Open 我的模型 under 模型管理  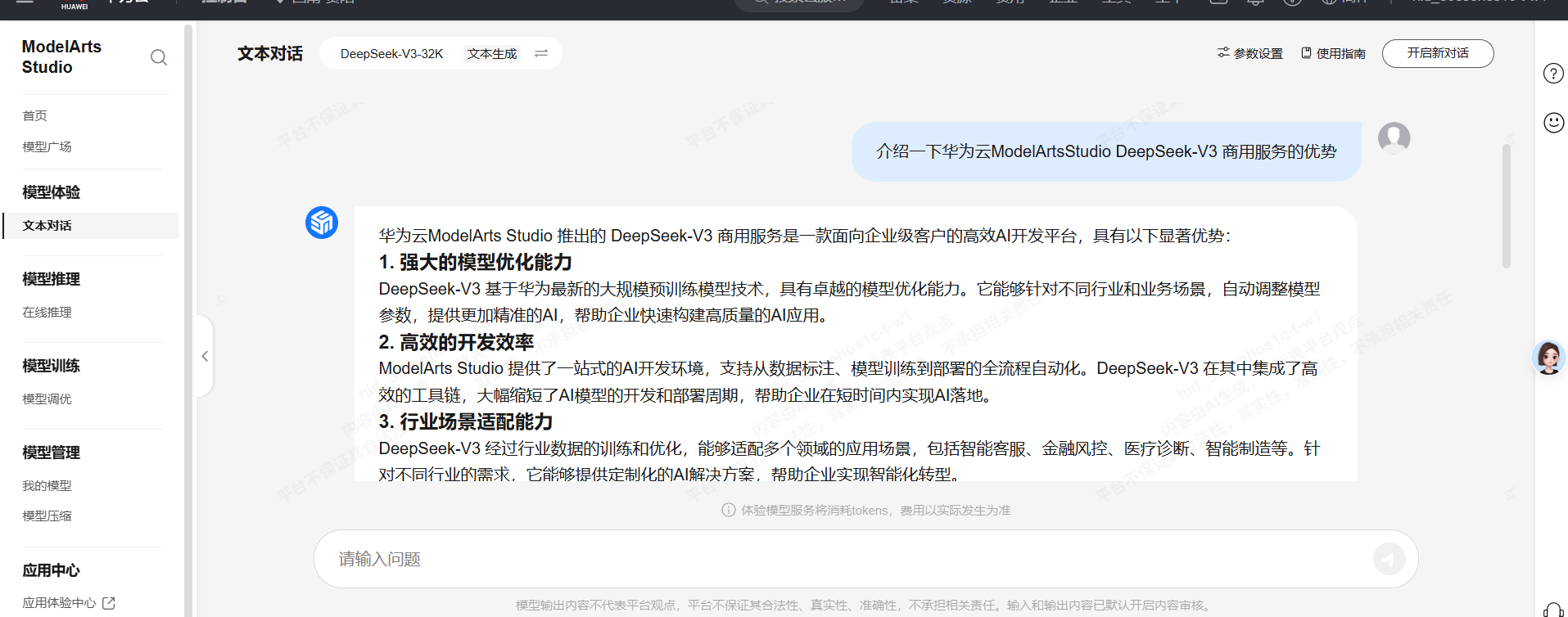click(x=47, y=486)
